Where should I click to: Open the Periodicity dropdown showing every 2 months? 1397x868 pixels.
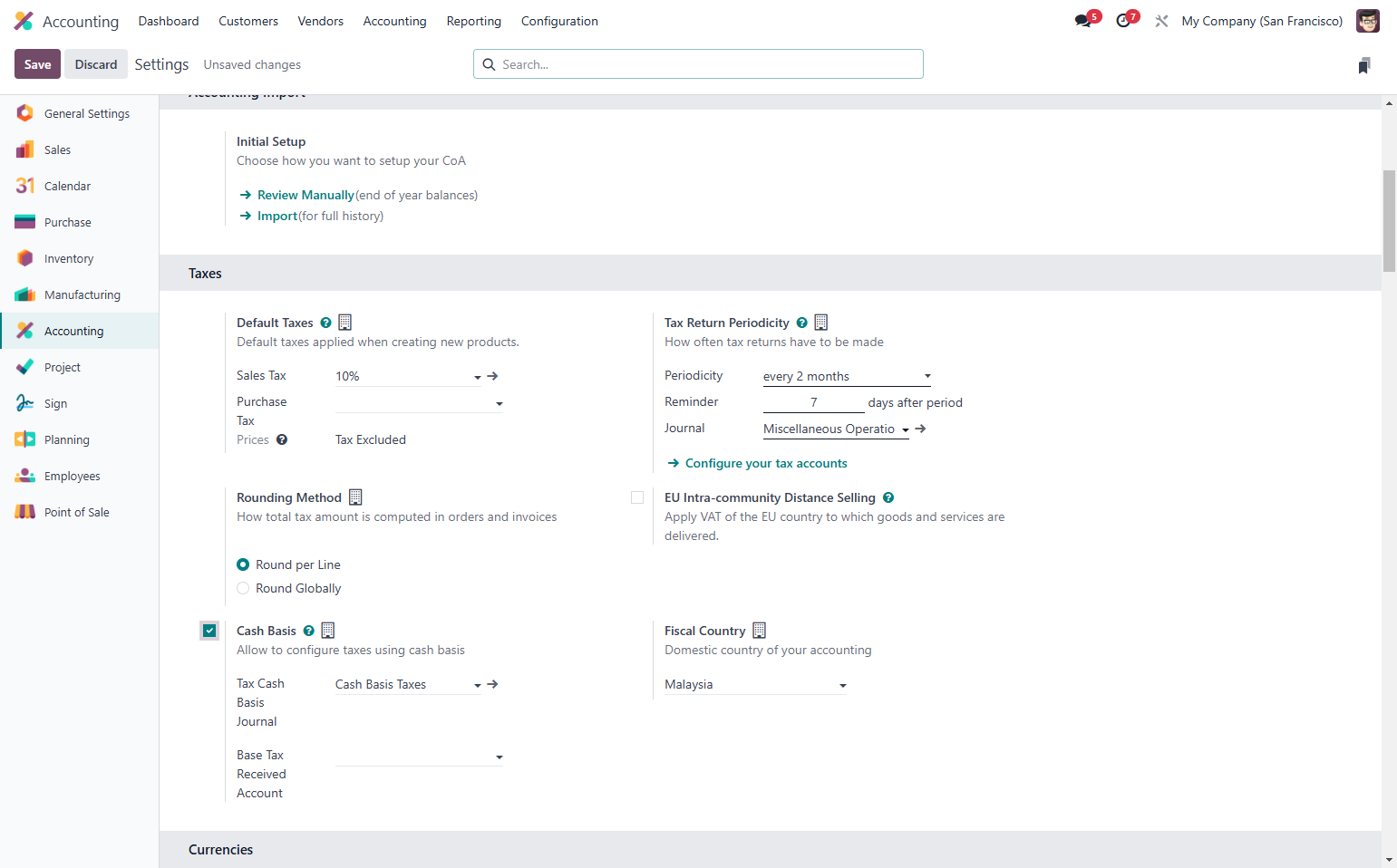tap(847, 376)
